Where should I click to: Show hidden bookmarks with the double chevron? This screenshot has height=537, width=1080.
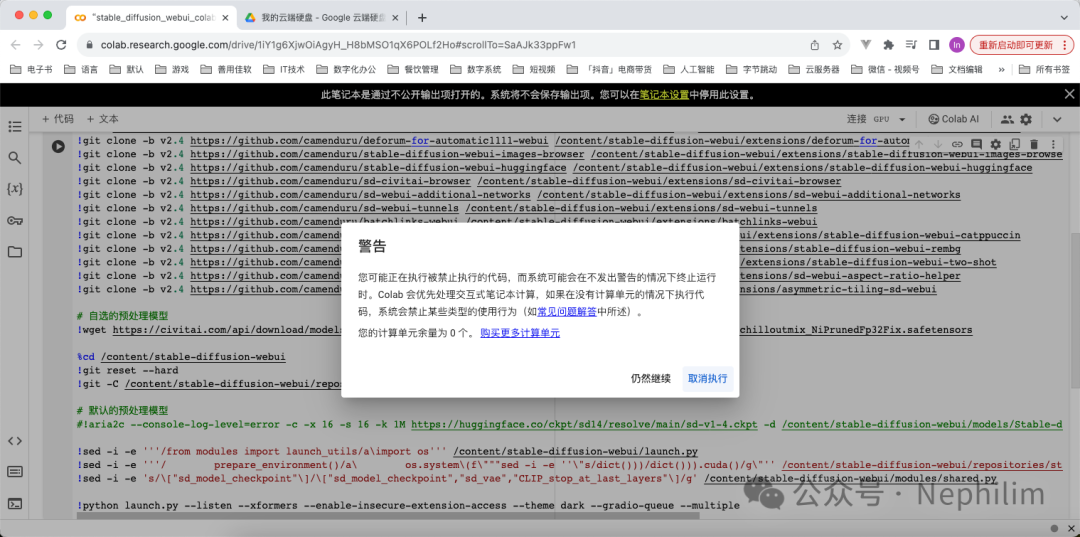pyautogui.click(x=1001, y=69)
